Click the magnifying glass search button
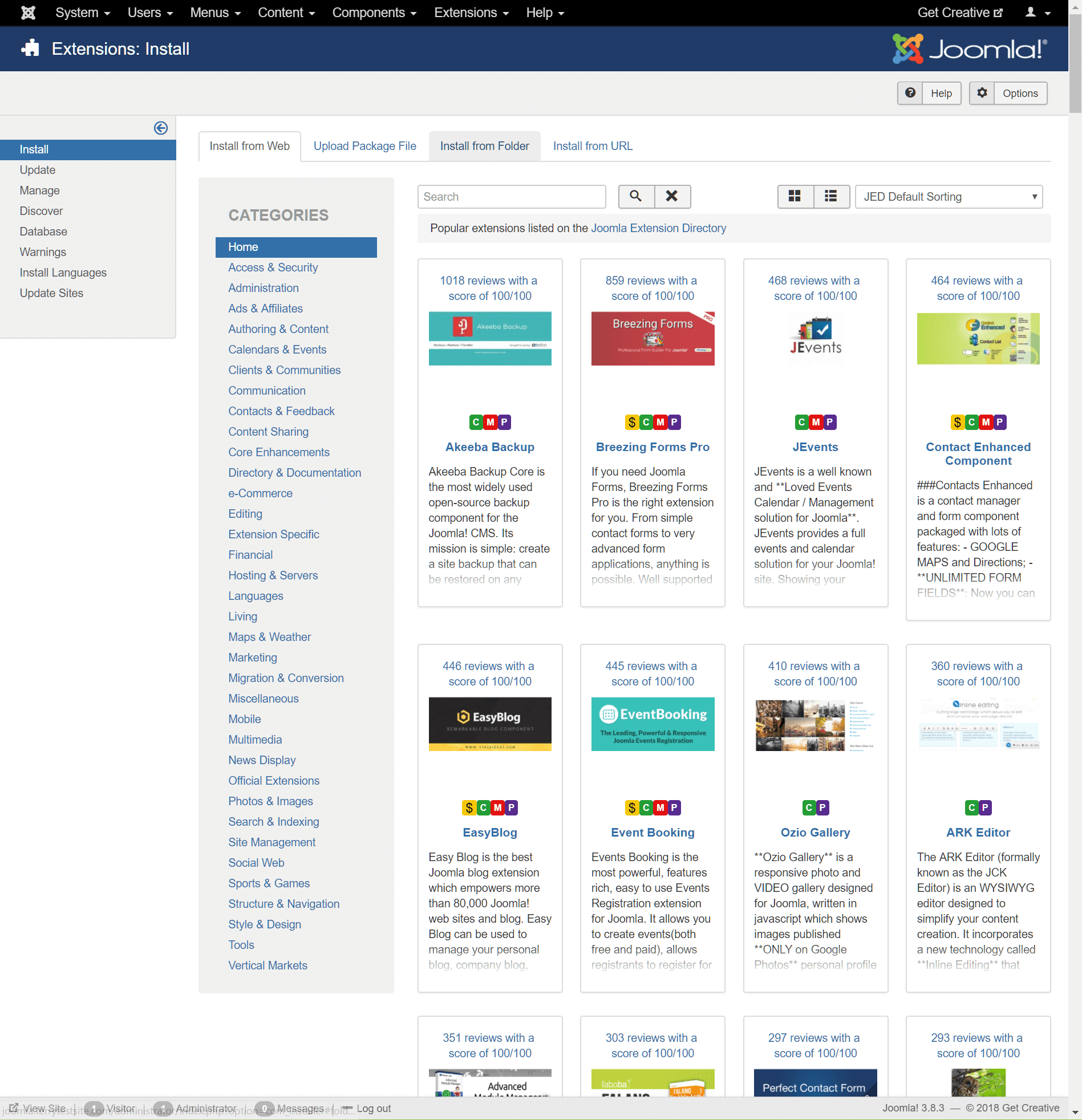 tap(635, 196)
